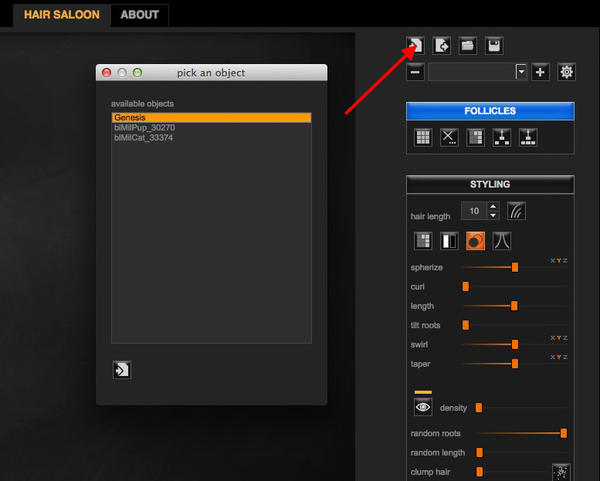The image size is (600, 481).
Task: Select blMilCat_33374 in objects list
Action: point(211,138)
